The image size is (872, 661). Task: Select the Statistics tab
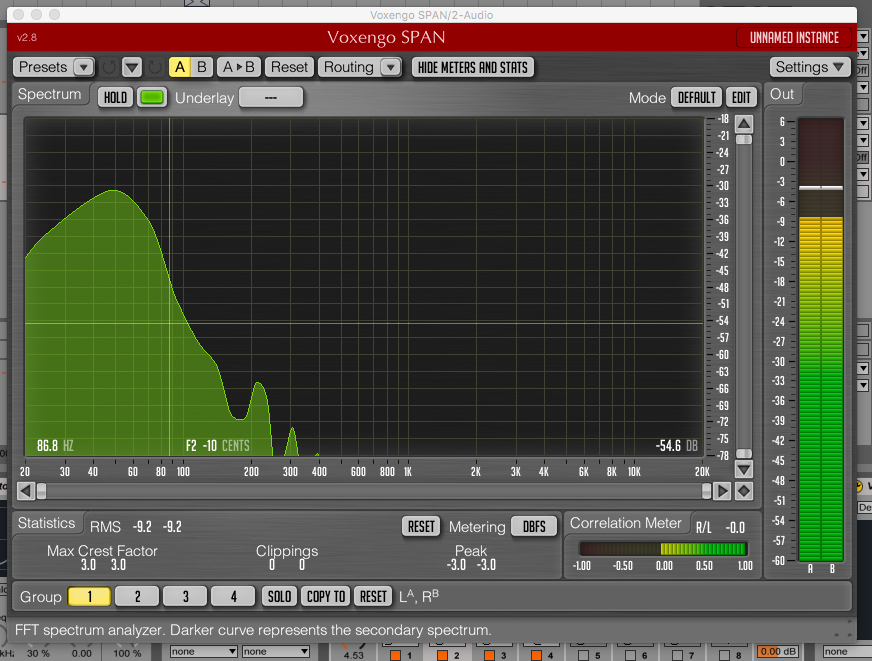click(47, 523)
